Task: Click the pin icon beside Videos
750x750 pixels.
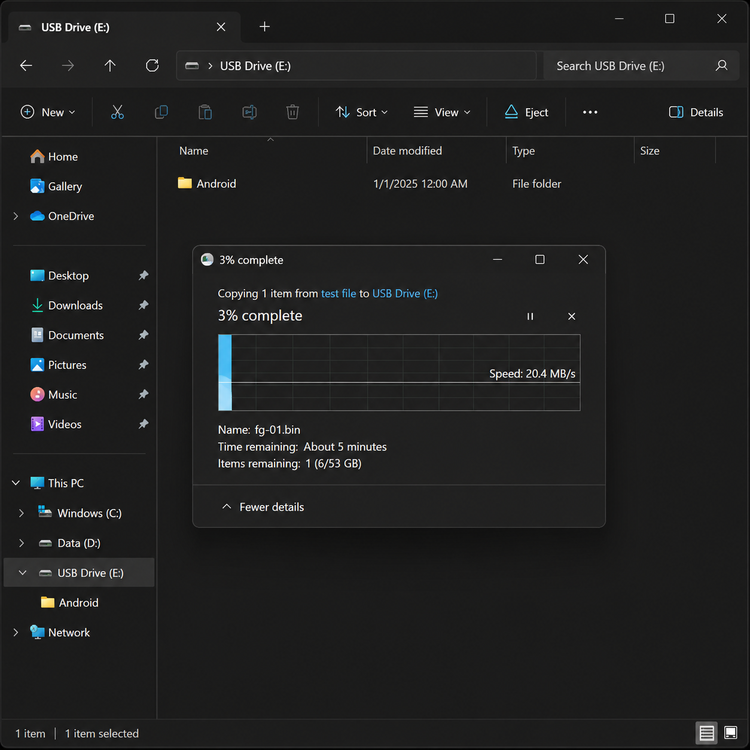Action: (143, 424)
